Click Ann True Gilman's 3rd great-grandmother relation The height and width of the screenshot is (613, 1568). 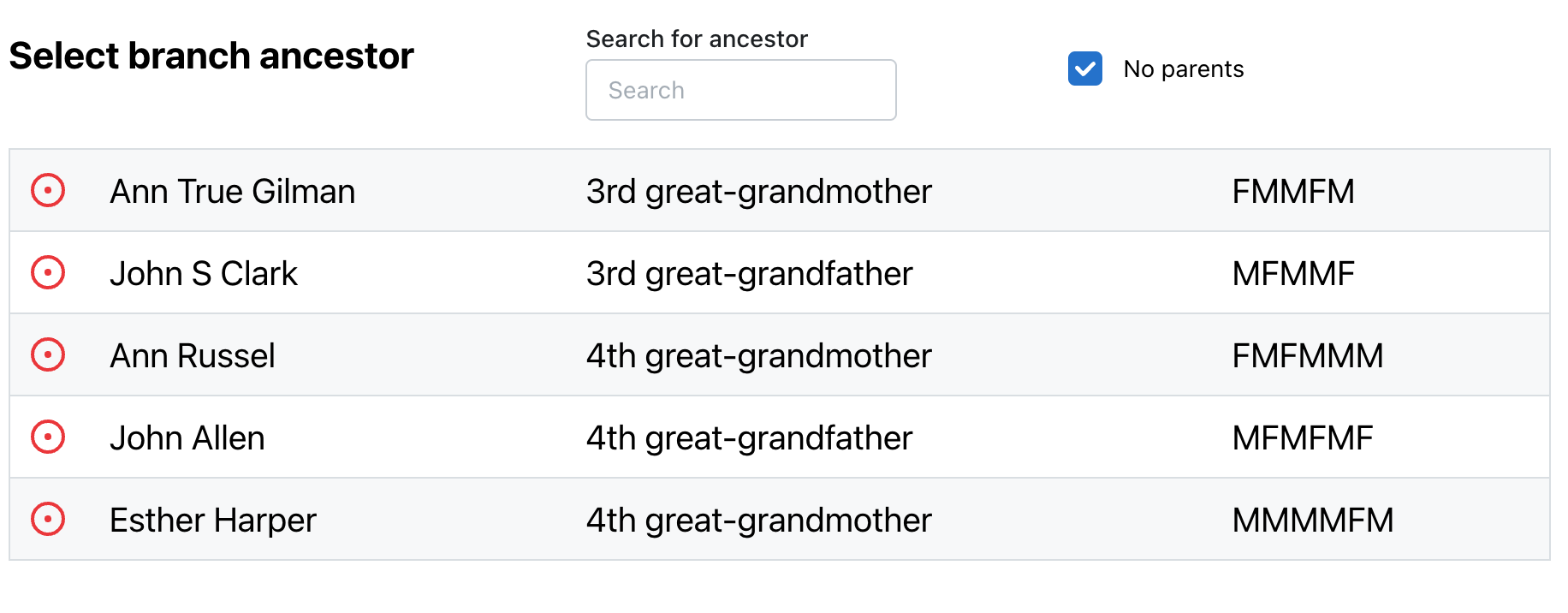point(758,192)
